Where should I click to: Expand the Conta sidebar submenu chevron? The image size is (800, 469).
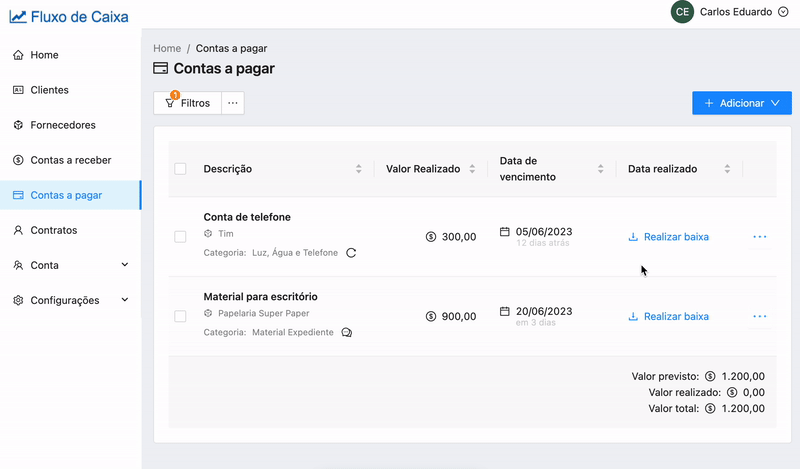(125, 265)
